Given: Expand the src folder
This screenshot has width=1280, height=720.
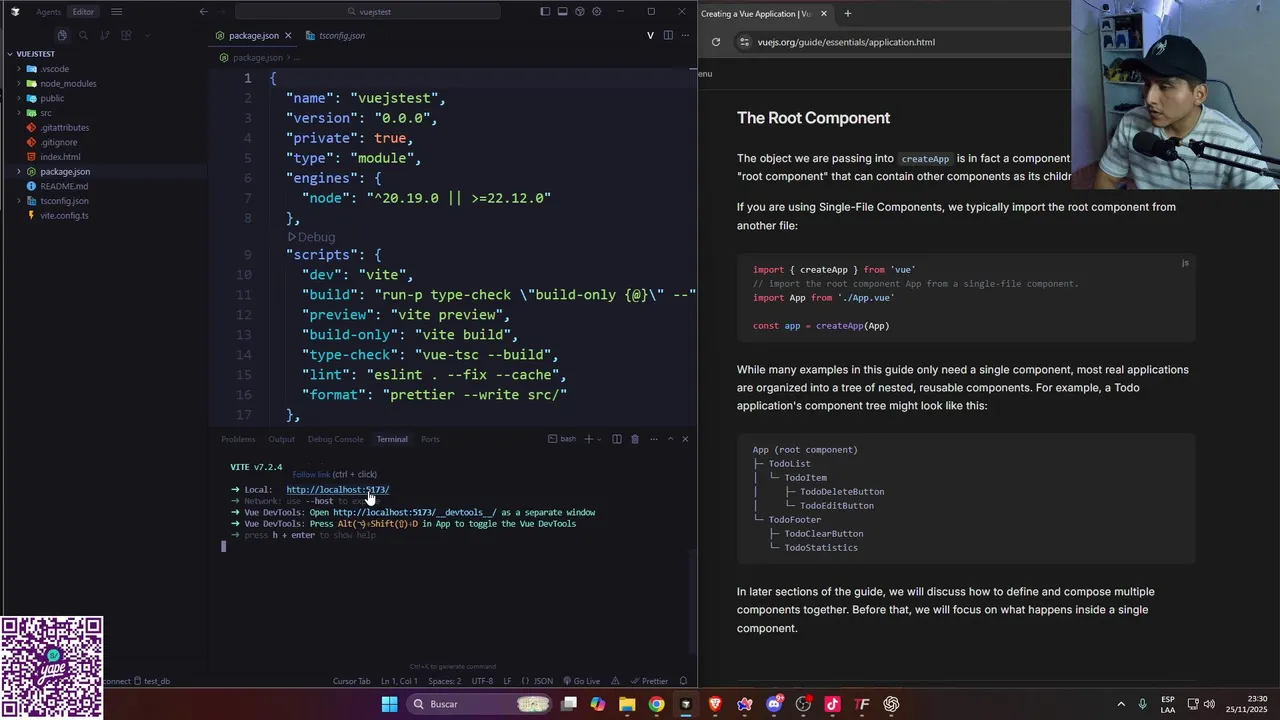Looking at the screenshot, I should tap(46, 113).
